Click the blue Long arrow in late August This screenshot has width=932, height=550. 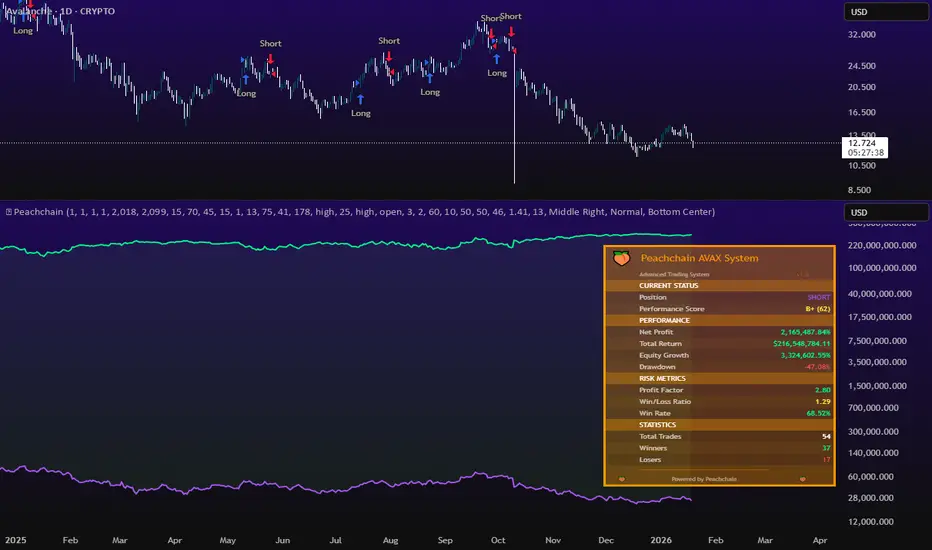429,78
